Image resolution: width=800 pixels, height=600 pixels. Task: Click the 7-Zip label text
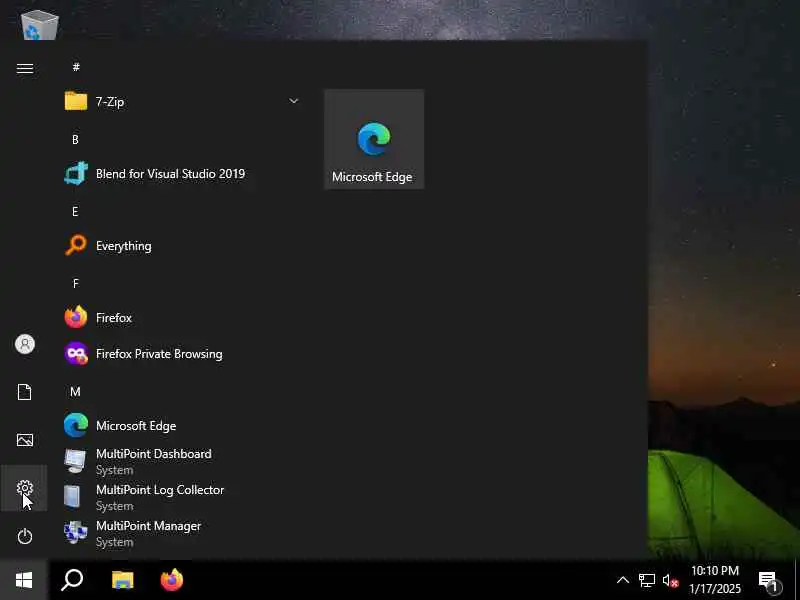110,102
